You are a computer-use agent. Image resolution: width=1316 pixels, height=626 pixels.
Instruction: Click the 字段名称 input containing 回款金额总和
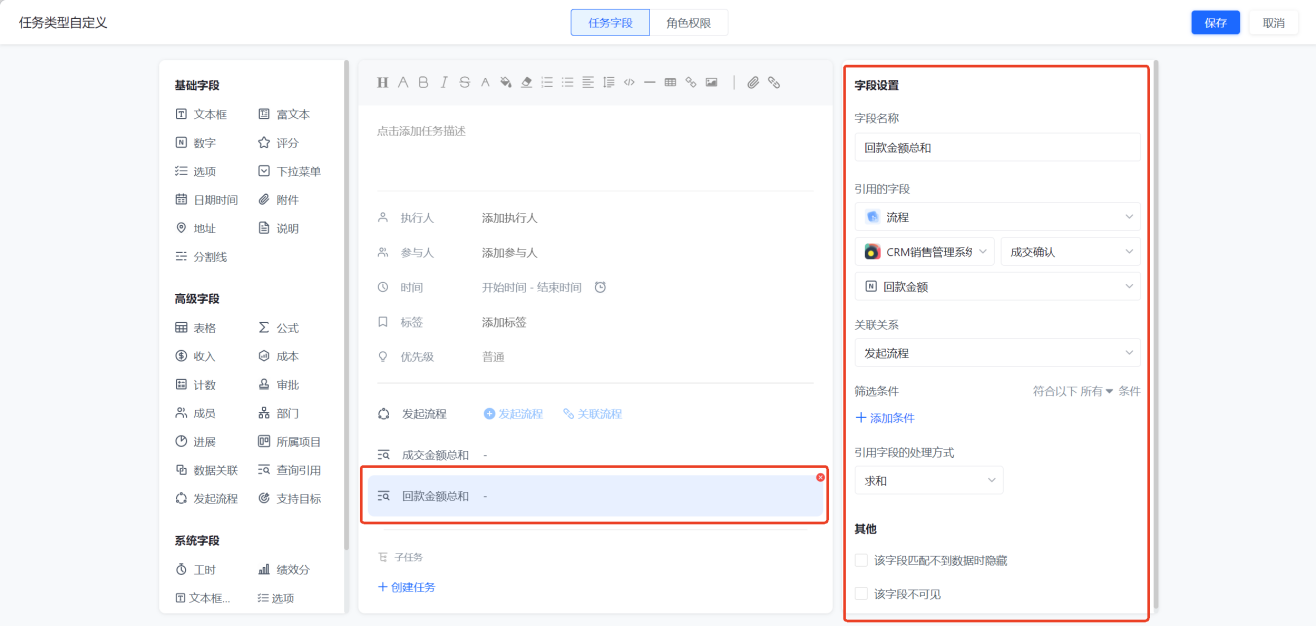click(x=997, y=148)
